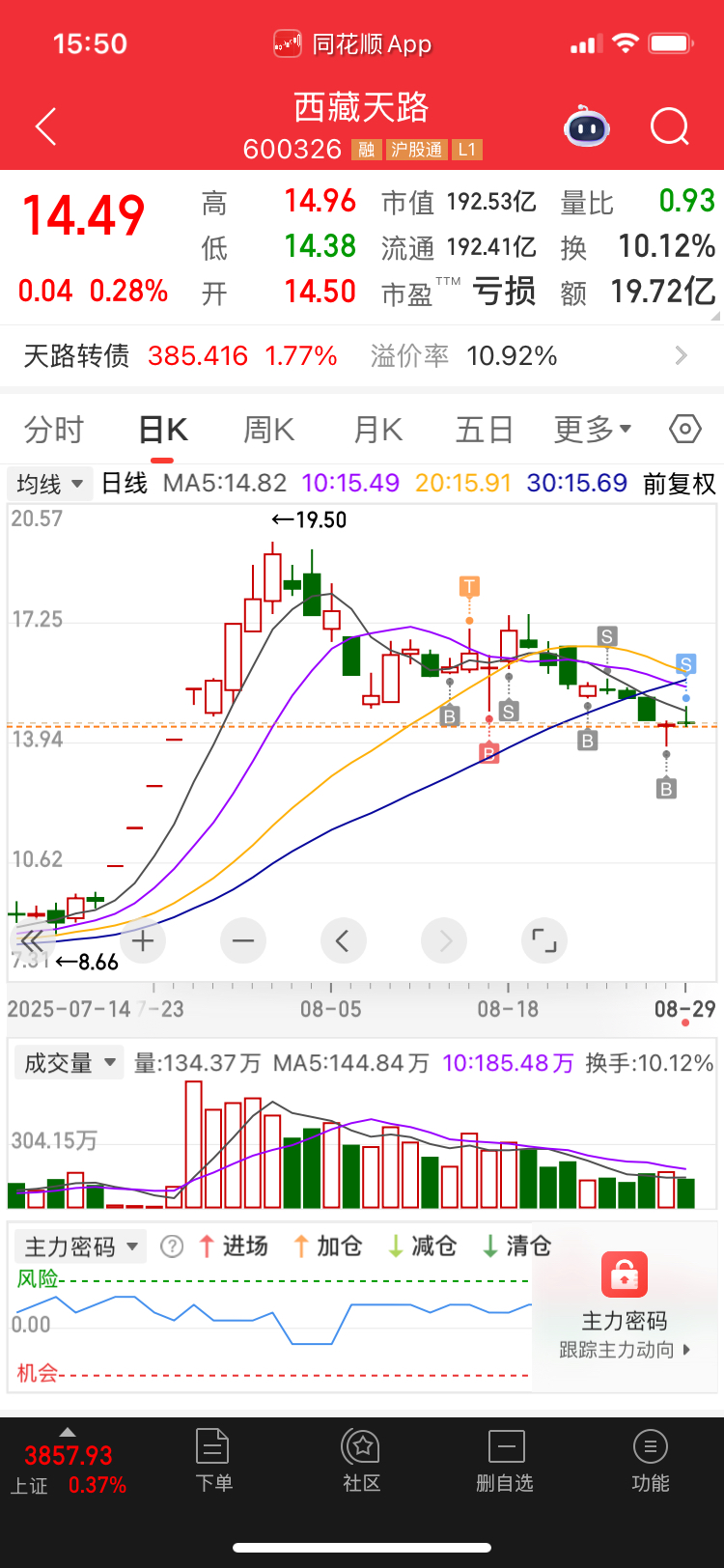Switch to 分时 tab
The width and height of the screenshot is (724, 1568).
pos(54,429)
